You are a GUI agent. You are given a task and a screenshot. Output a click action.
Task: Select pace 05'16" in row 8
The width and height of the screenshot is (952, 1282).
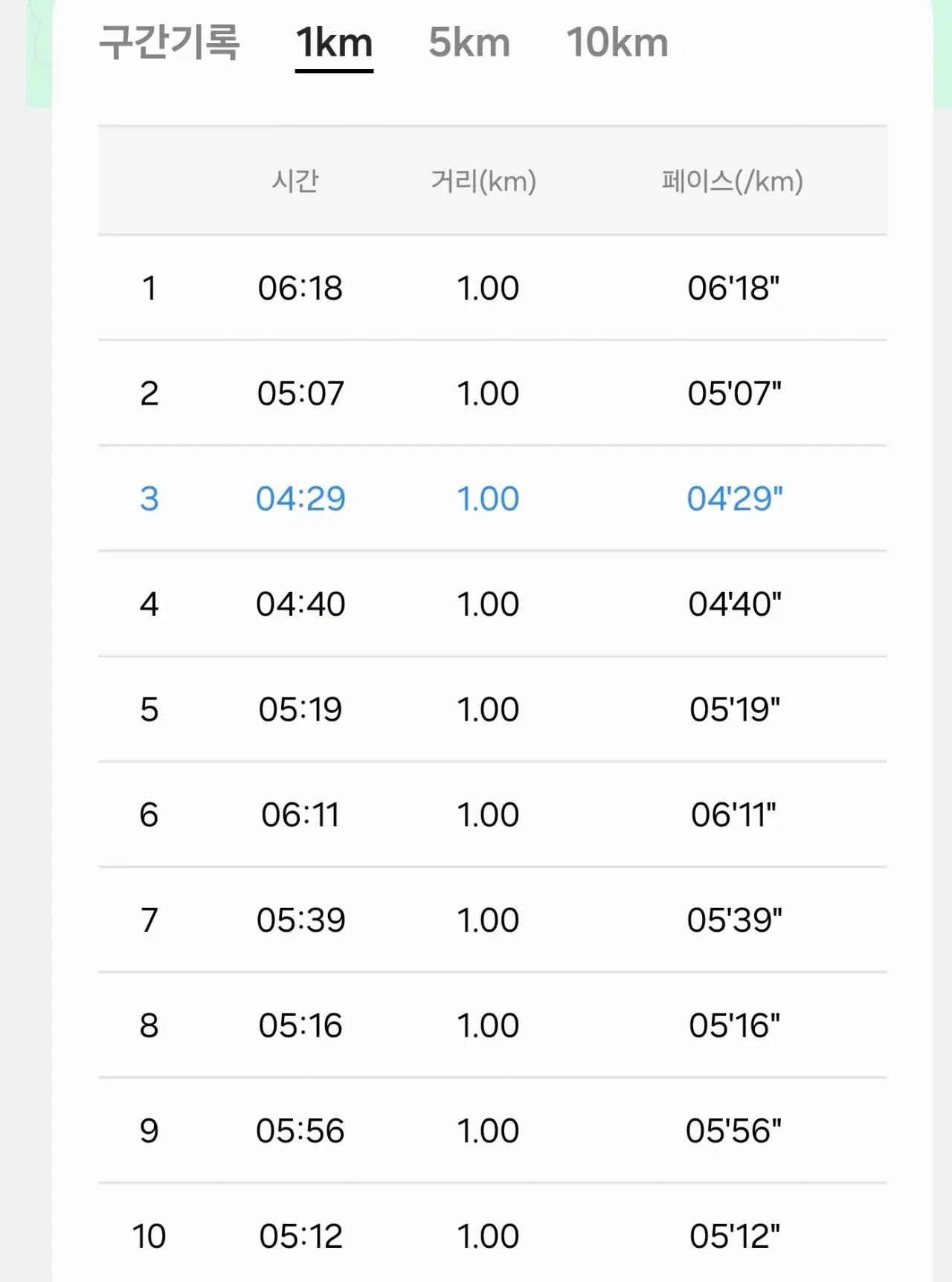pos(734,1026)
